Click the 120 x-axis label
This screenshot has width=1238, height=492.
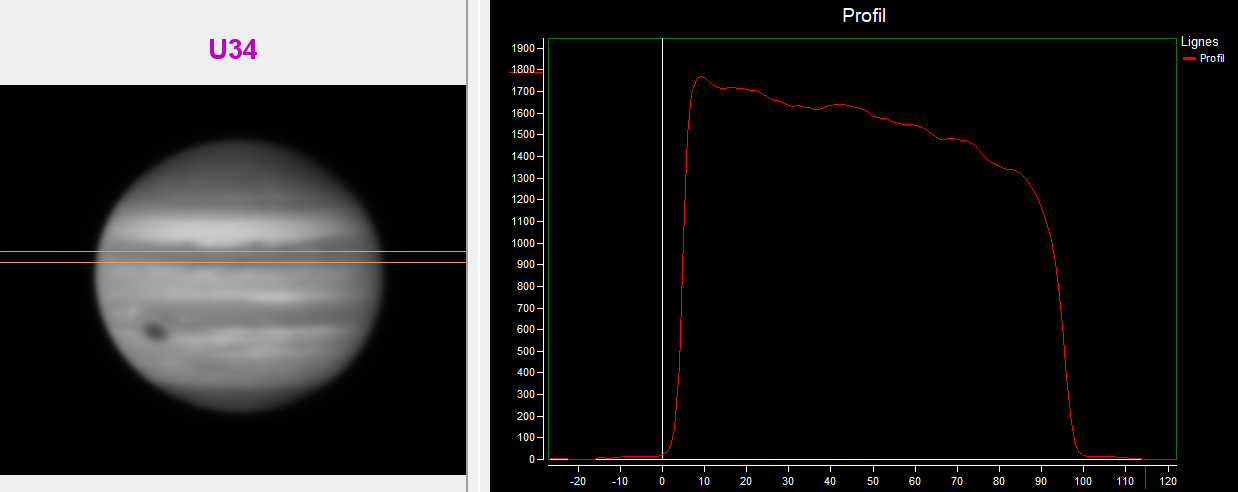1167,481
